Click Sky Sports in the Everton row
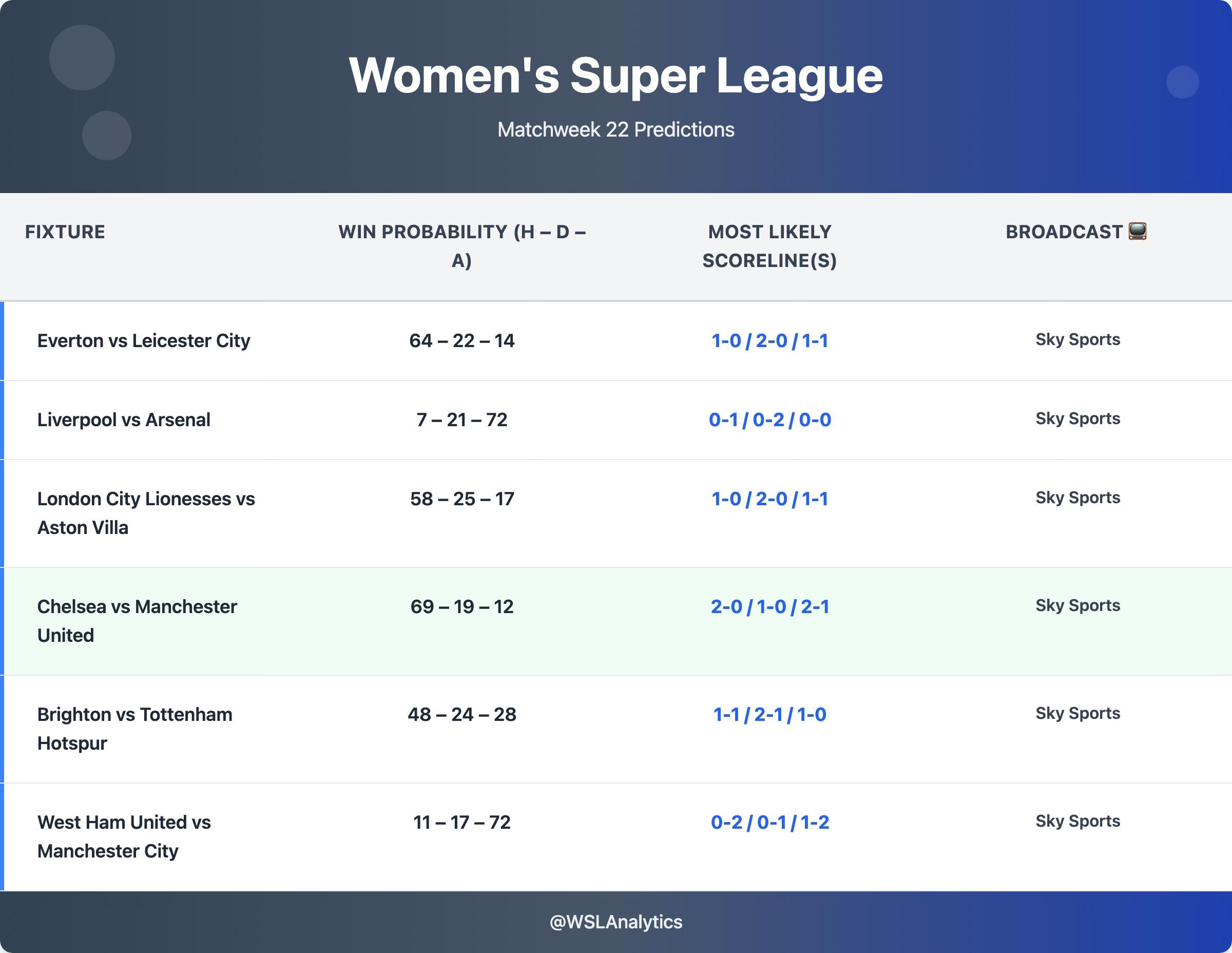This screenshot has height=953, width=1232. 1078,340
